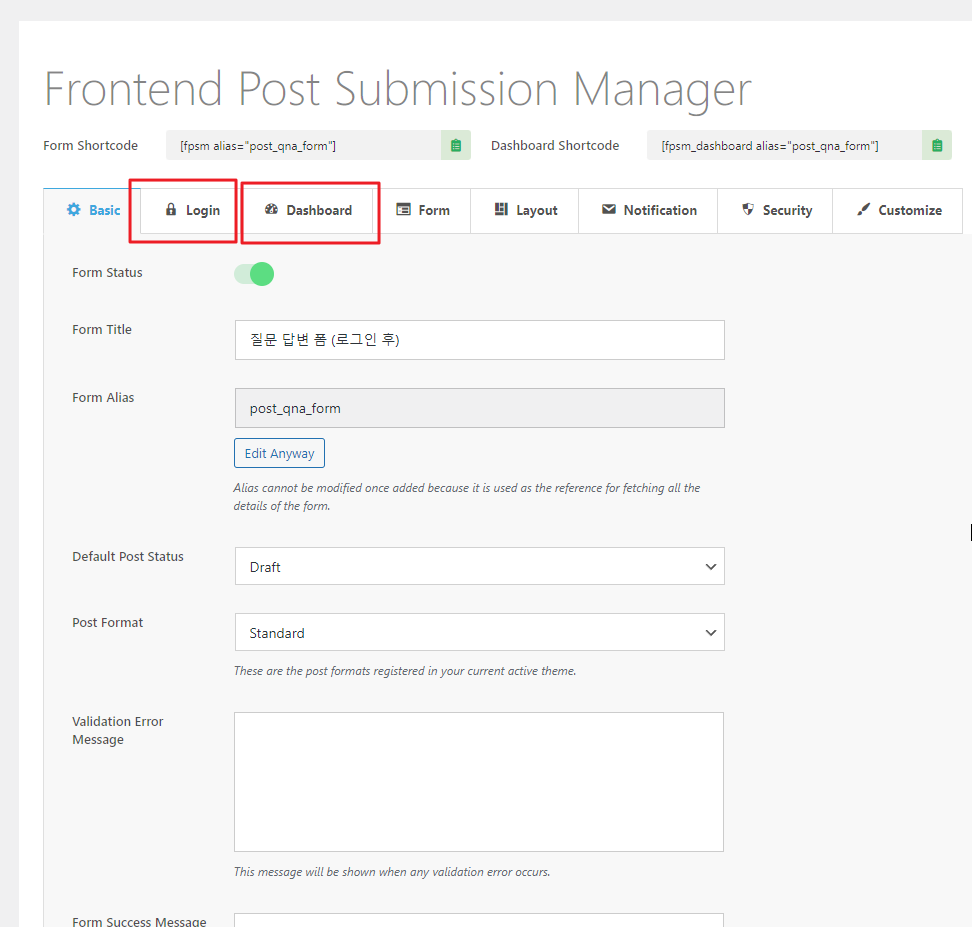Click the gear icon on Basic tab

[74, 210]
